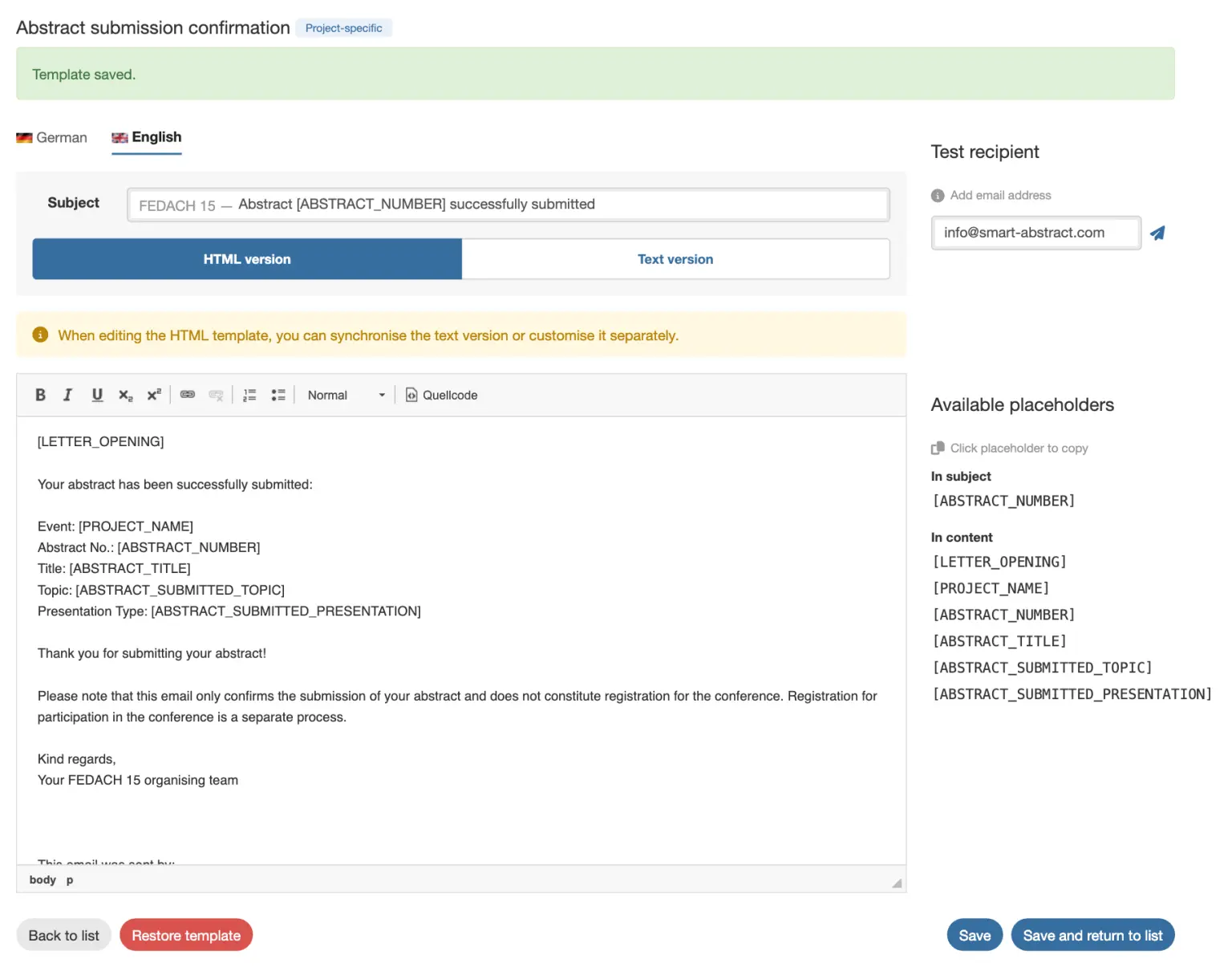The image size is (1232, 967).
Task: Open Quellcode source view
Action: tap(441, 395)
